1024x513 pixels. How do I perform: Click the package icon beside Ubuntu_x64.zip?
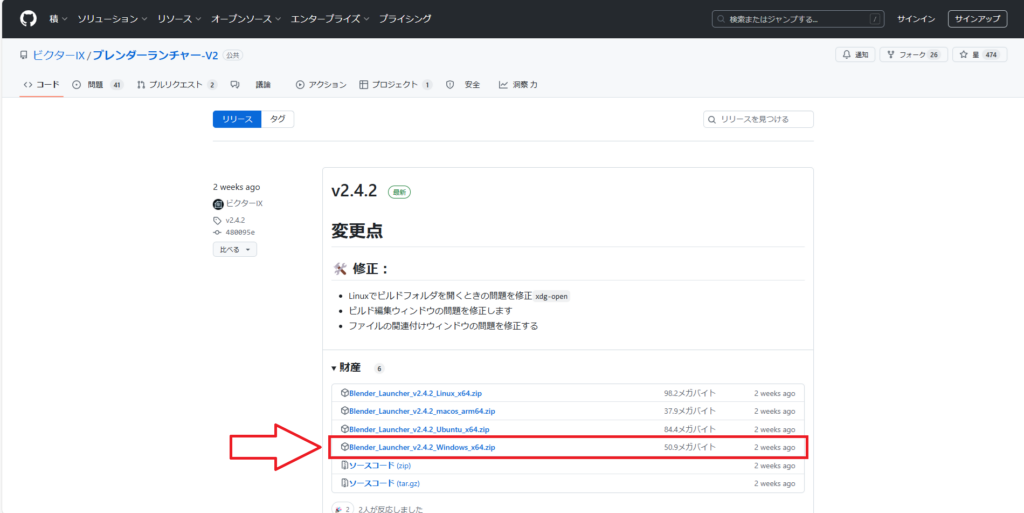click(345, 429)
